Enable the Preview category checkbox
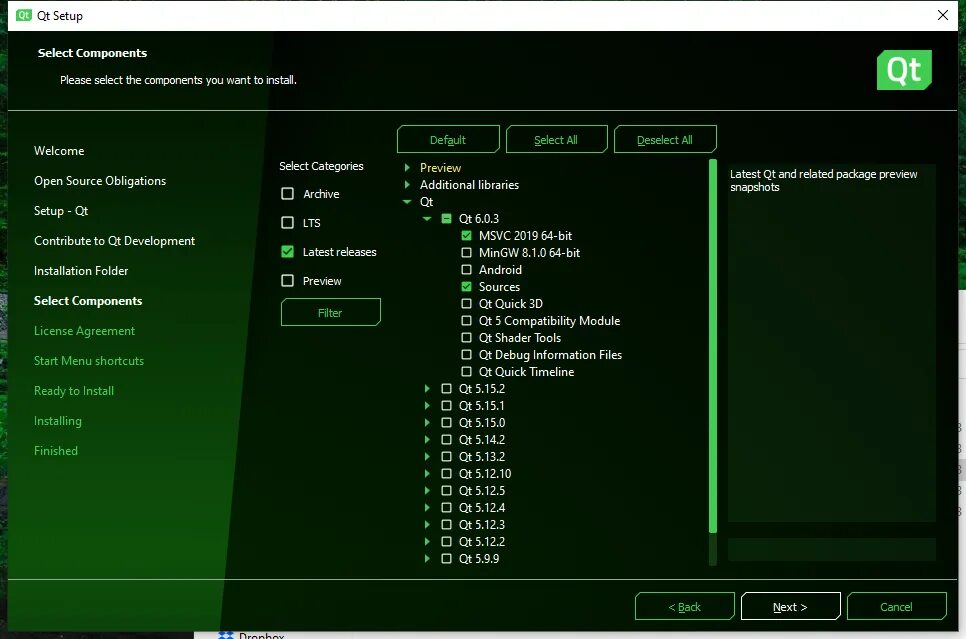The height and width of the screenshot is (639, 966). (287, 280)
